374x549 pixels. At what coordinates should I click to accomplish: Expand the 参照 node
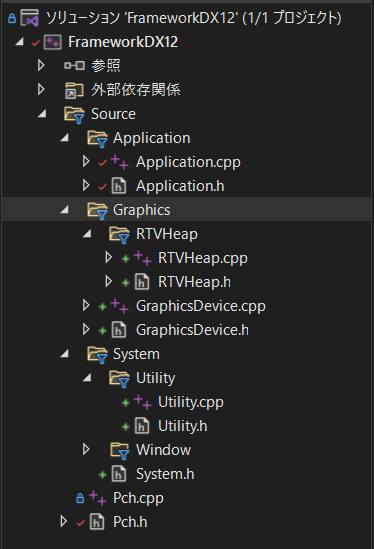pyautogui.click(x=41, y=65)
